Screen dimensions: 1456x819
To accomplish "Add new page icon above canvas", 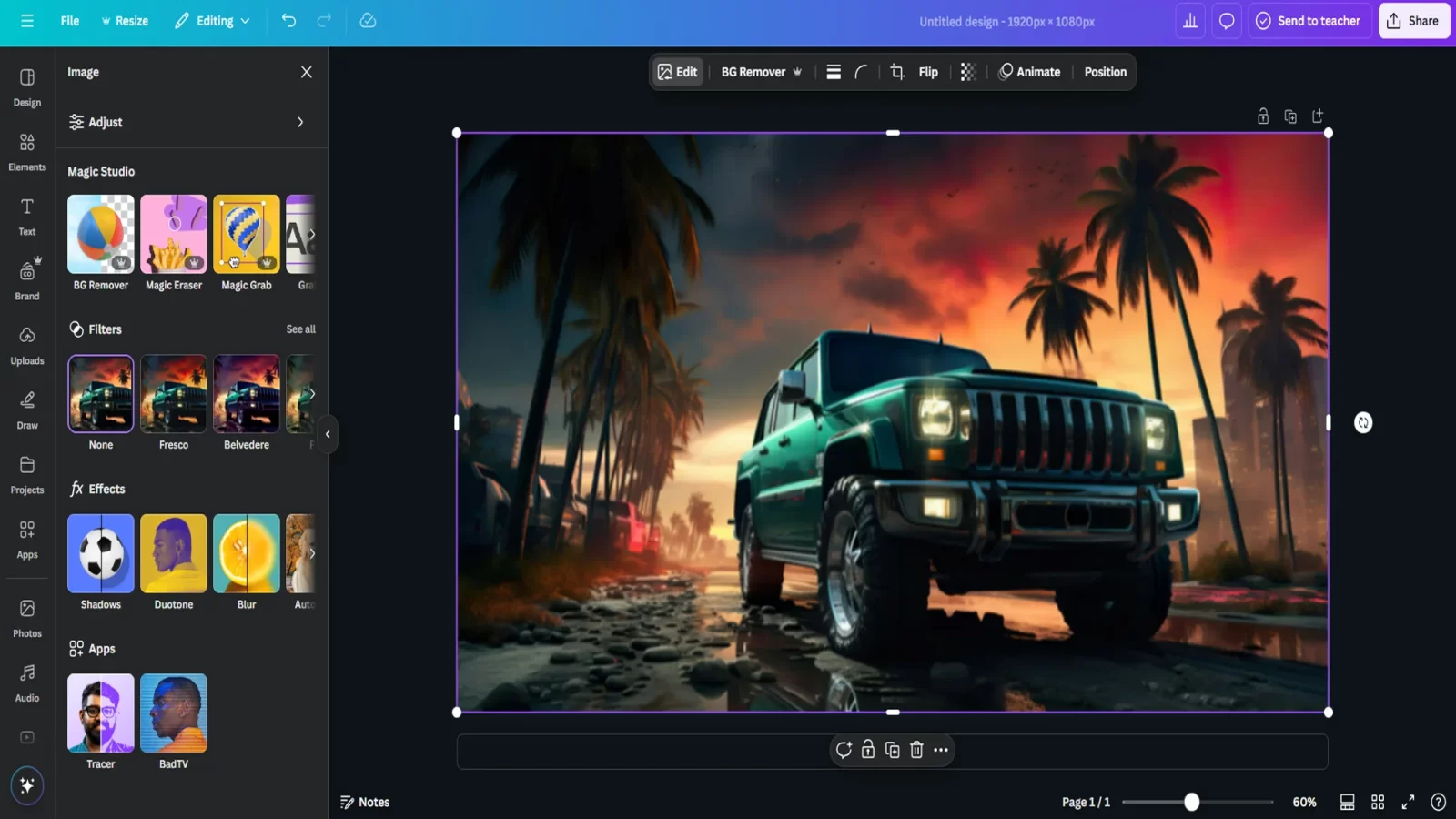I will point(1318,116).
